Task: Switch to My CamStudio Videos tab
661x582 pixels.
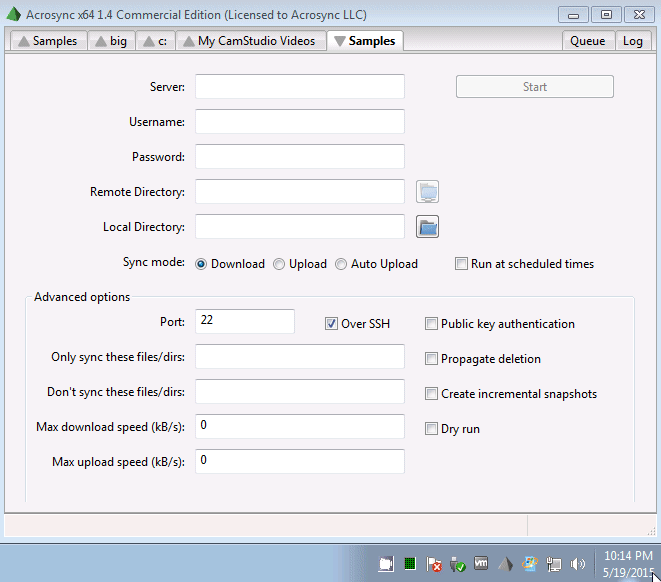Action: [251, 41]
